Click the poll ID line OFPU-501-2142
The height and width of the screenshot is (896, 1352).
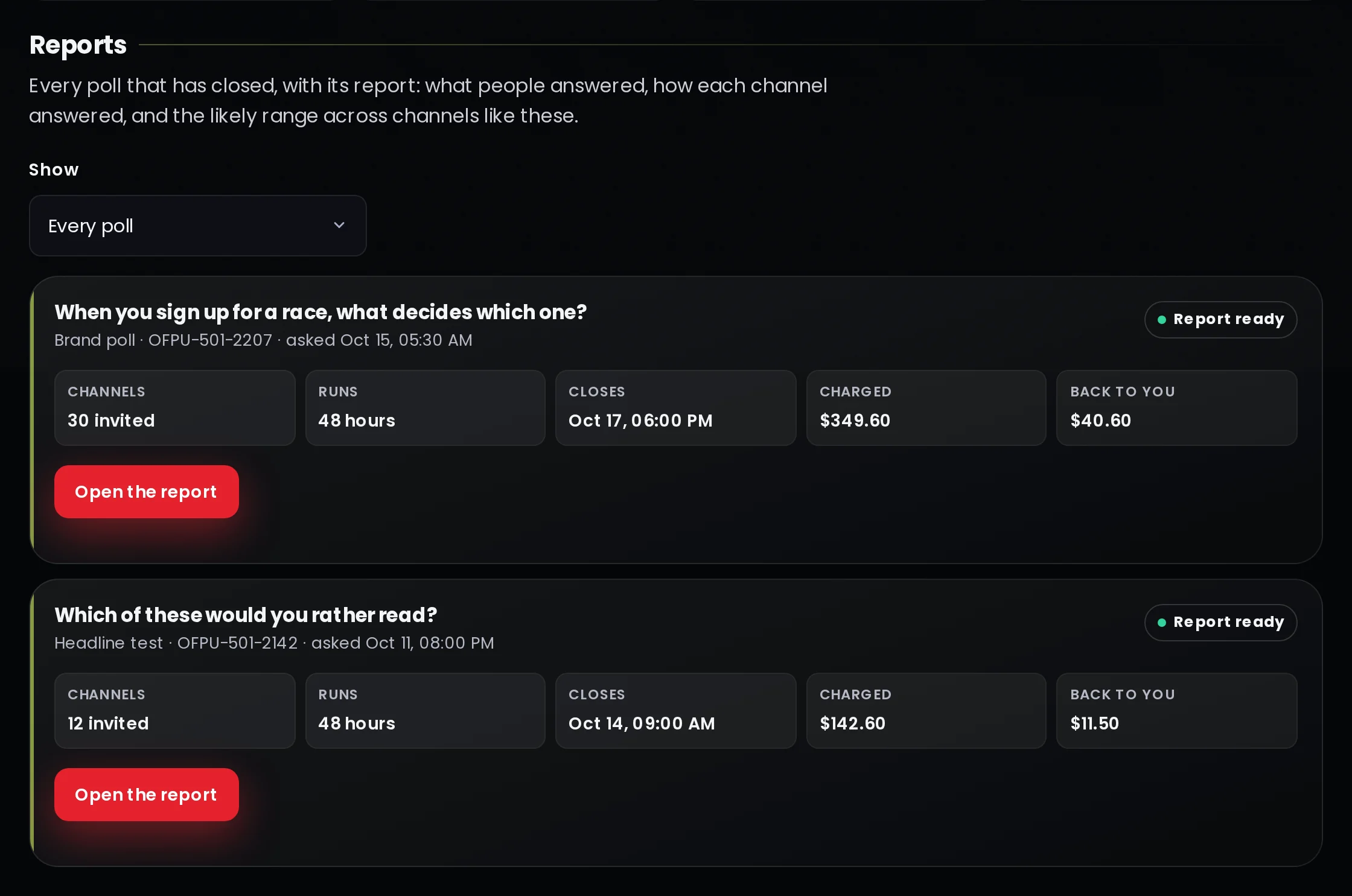point(274,643)
